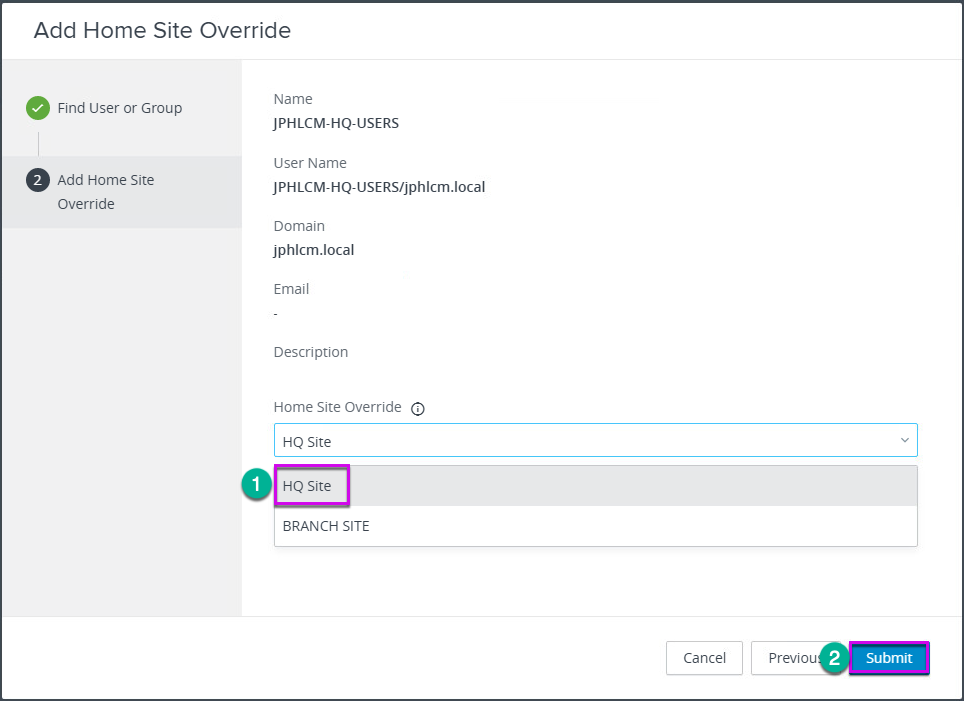Click the jphlcm.local domain value
This screenshot has height=701, width=964.
click(x=314, y=250)
